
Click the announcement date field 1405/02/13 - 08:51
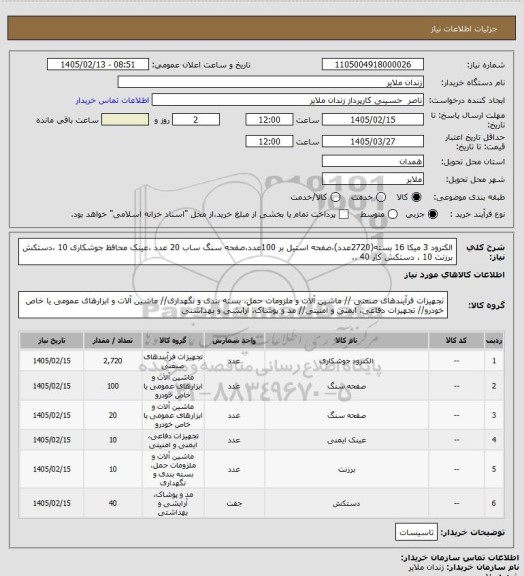(98, 65)
